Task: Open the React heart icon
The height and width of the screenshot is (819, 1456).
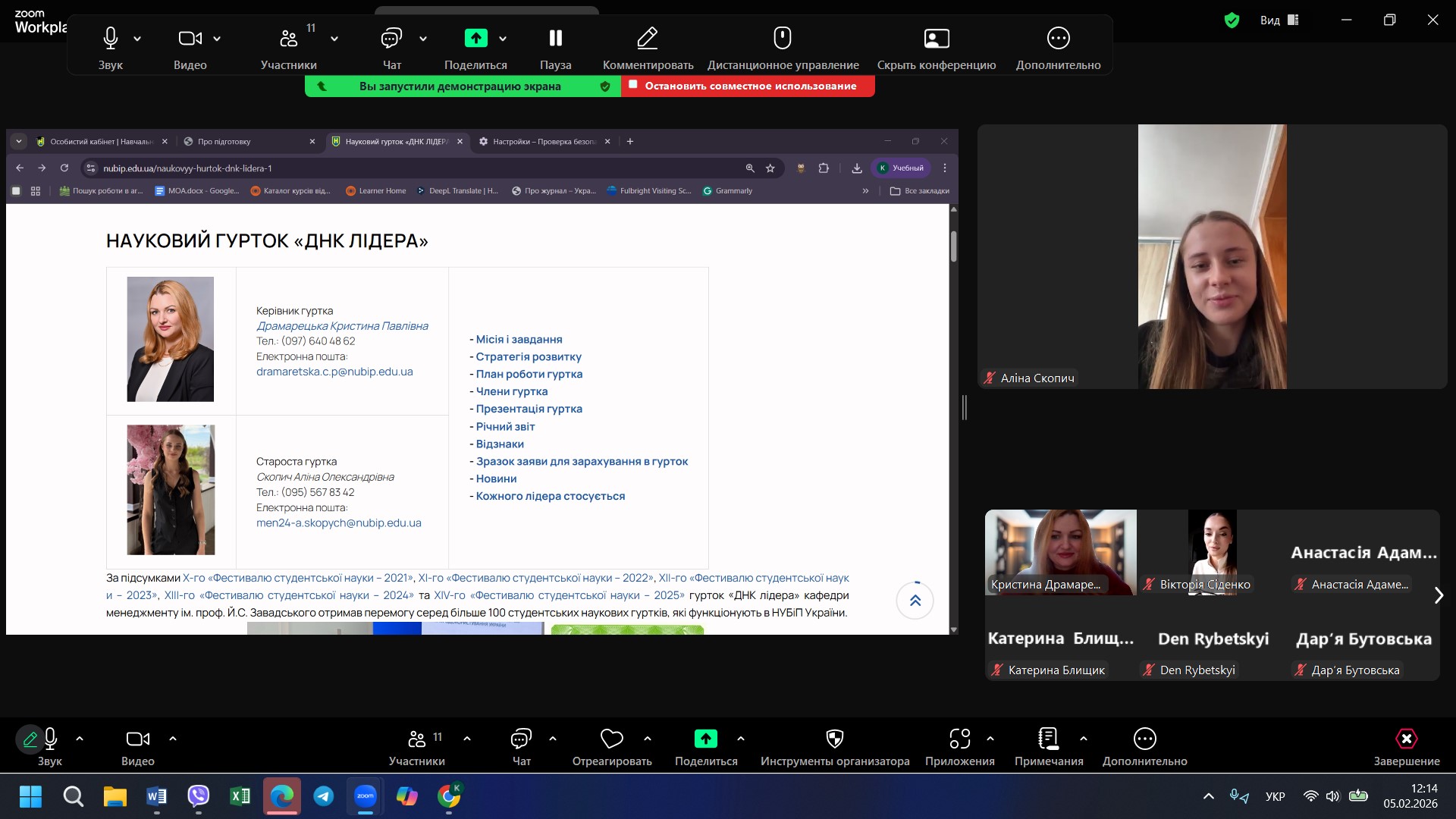Action: click(x=611, y=739)
